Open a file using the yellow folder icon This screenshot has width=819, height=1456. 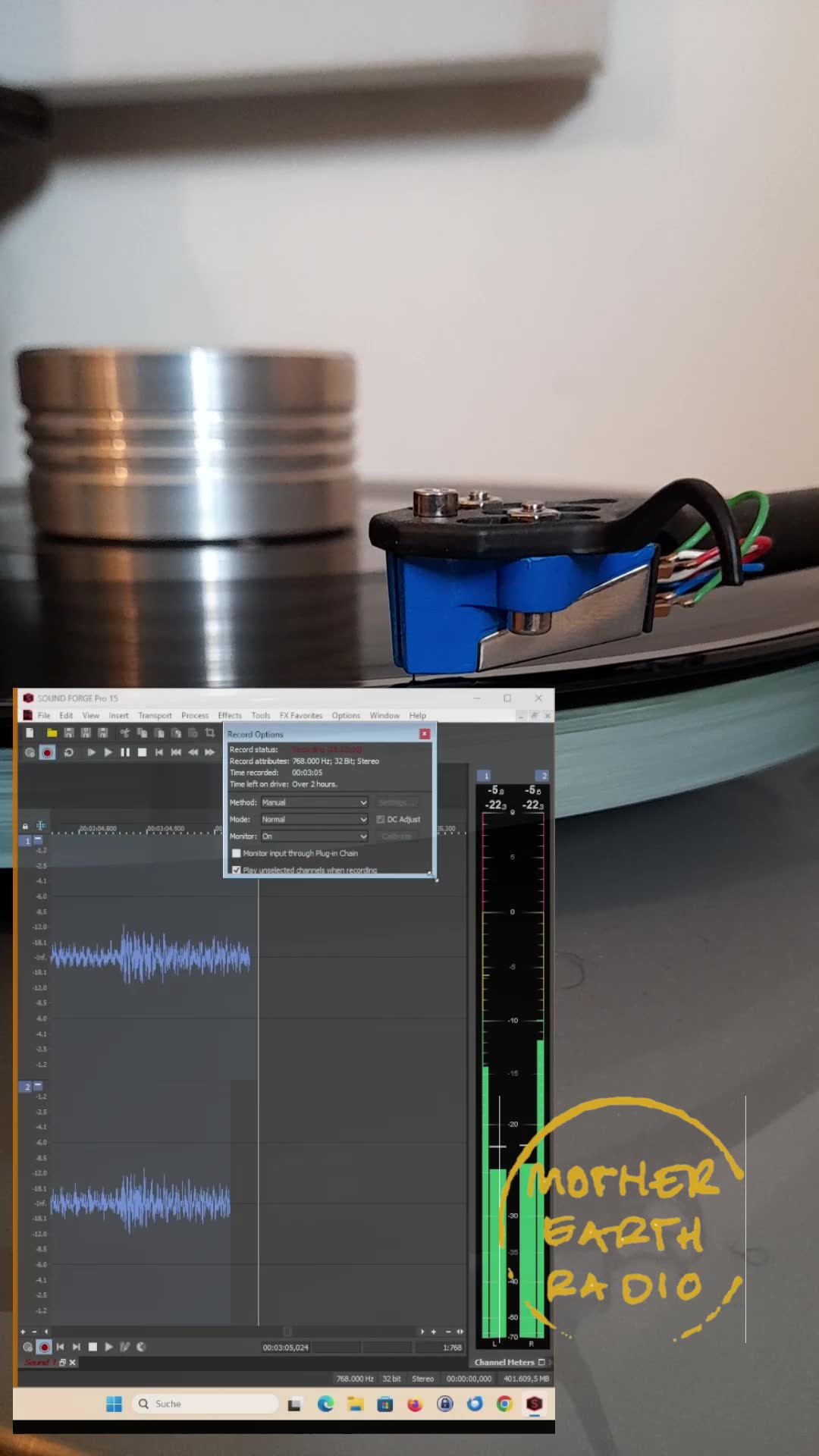[x=52, y=733]
